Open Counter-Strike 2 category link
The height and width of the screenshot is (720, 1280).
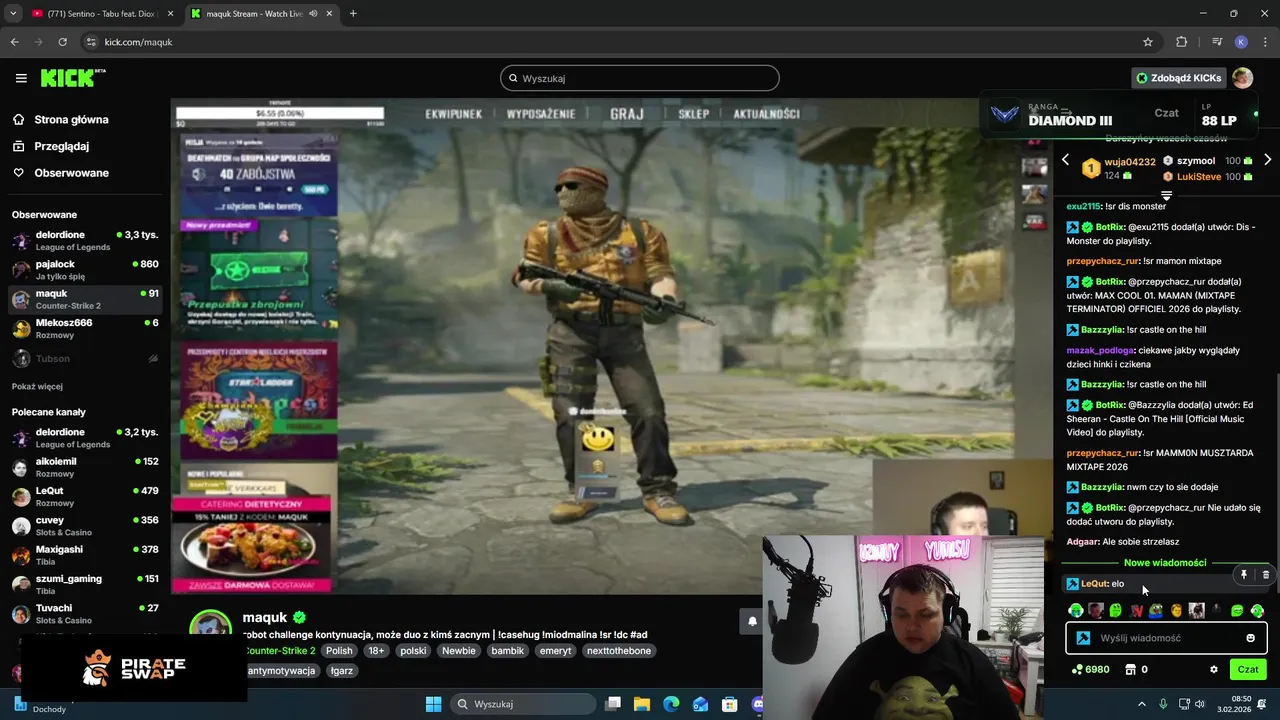[280, 650]
